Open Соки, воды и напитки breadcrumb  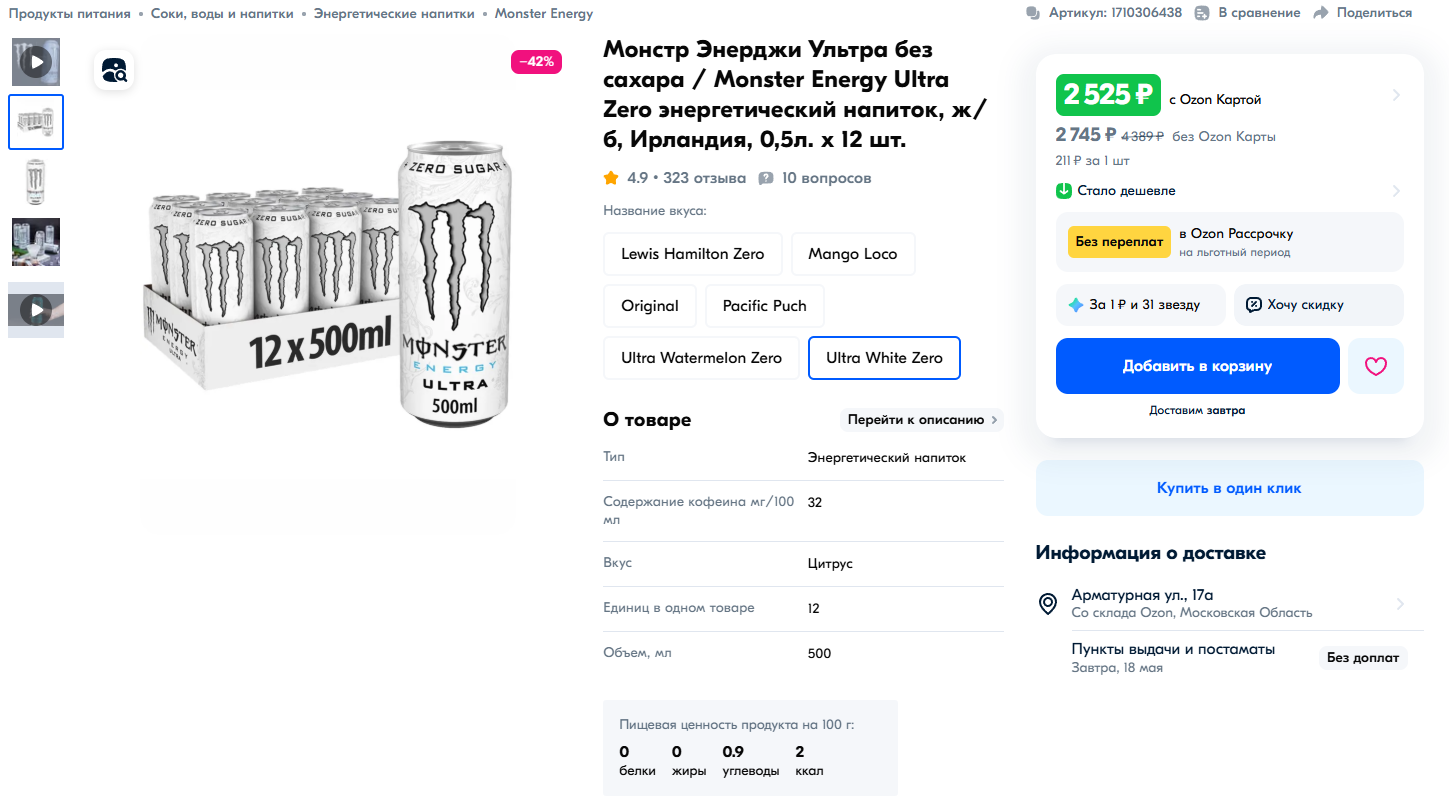222,14
